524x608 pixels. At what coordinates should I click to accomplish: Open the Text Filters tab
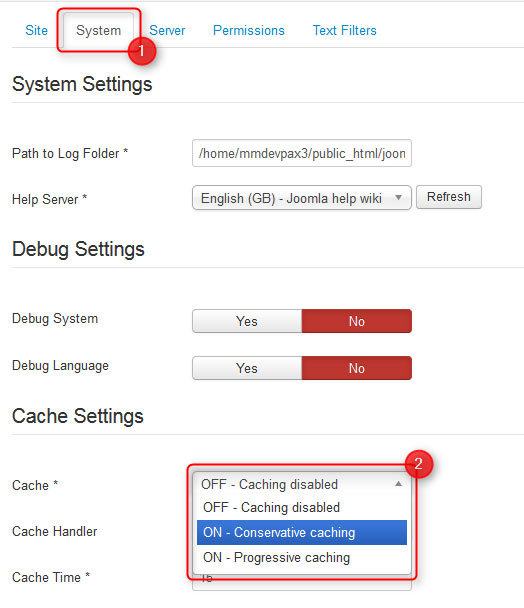click(x=344, y=30)
